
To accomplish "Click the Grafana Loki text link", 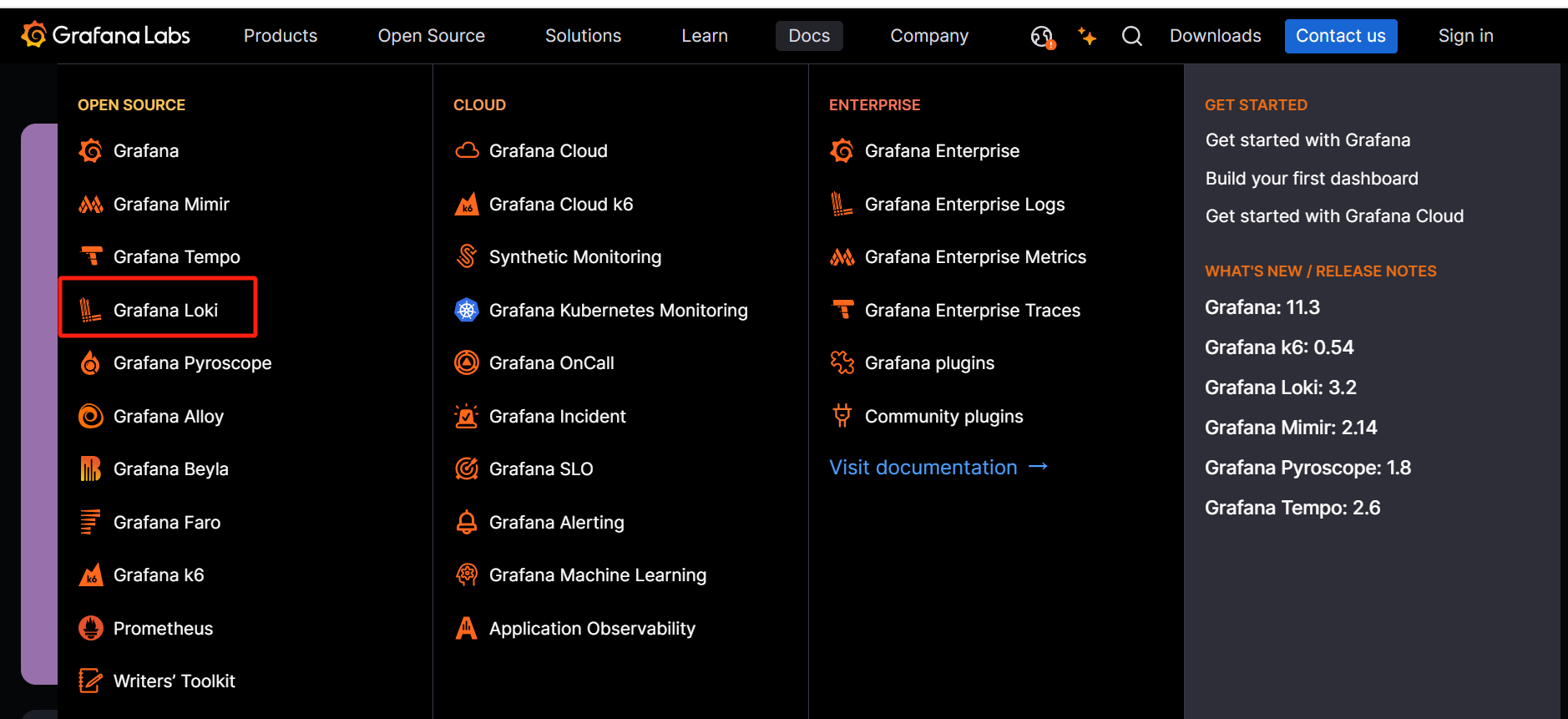I will 165,311.
